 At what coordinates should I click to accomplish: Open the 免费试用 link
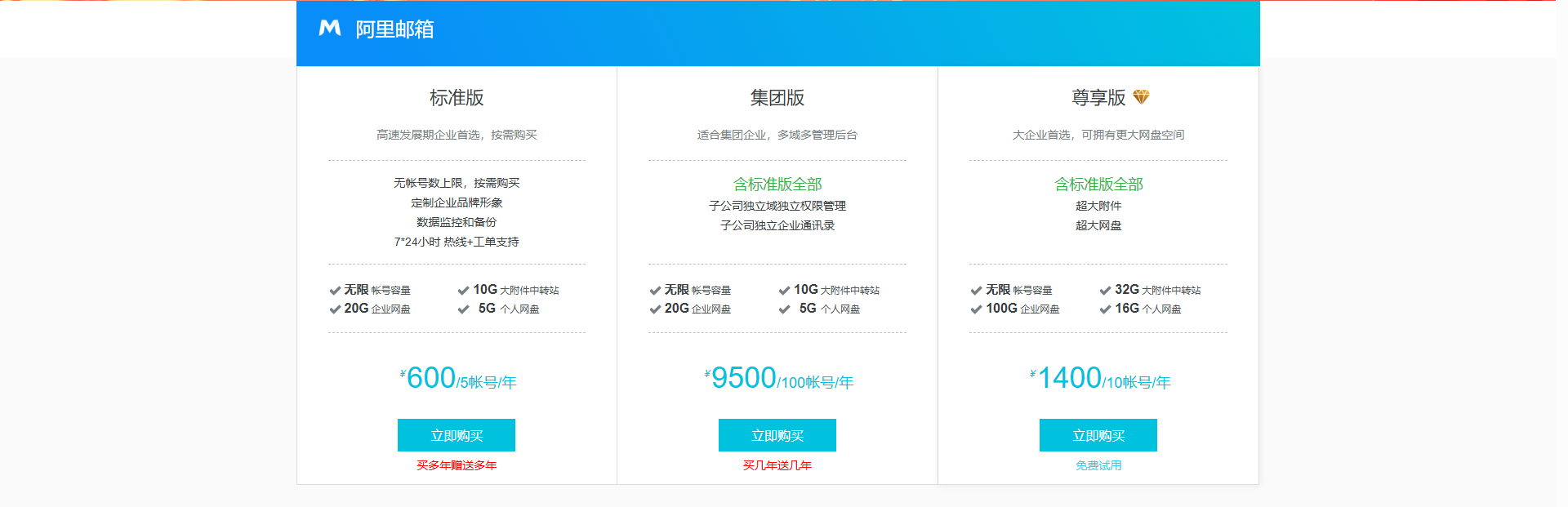point(1098,465)
